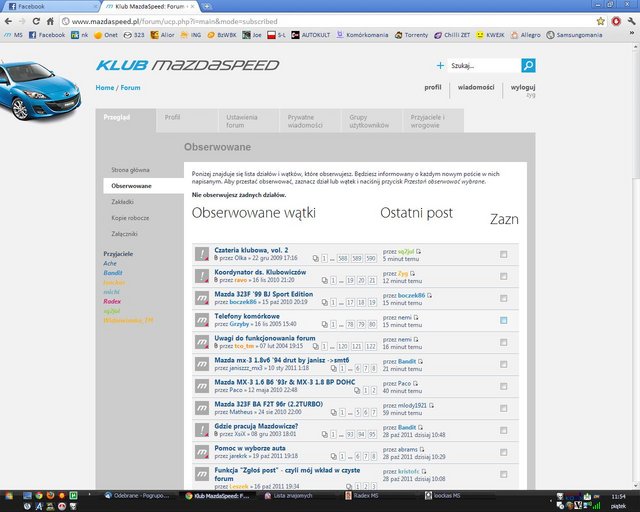The image size is (640, 512).
Task: Click the plus icon beside search box
Action: click(440, 65)
